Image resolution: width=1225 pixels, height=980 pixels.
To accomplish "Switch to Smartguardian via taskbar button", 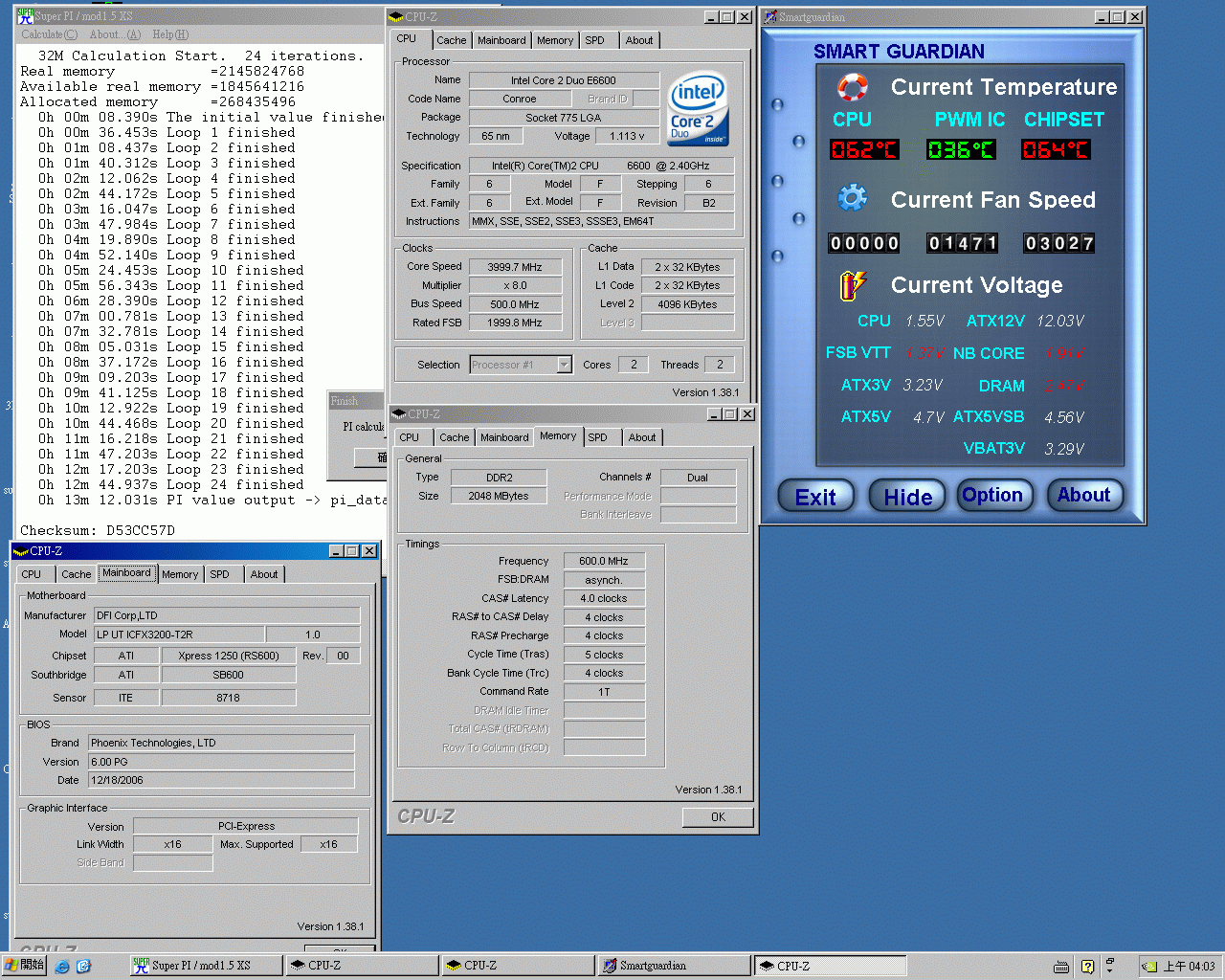I will pos(674,966).
